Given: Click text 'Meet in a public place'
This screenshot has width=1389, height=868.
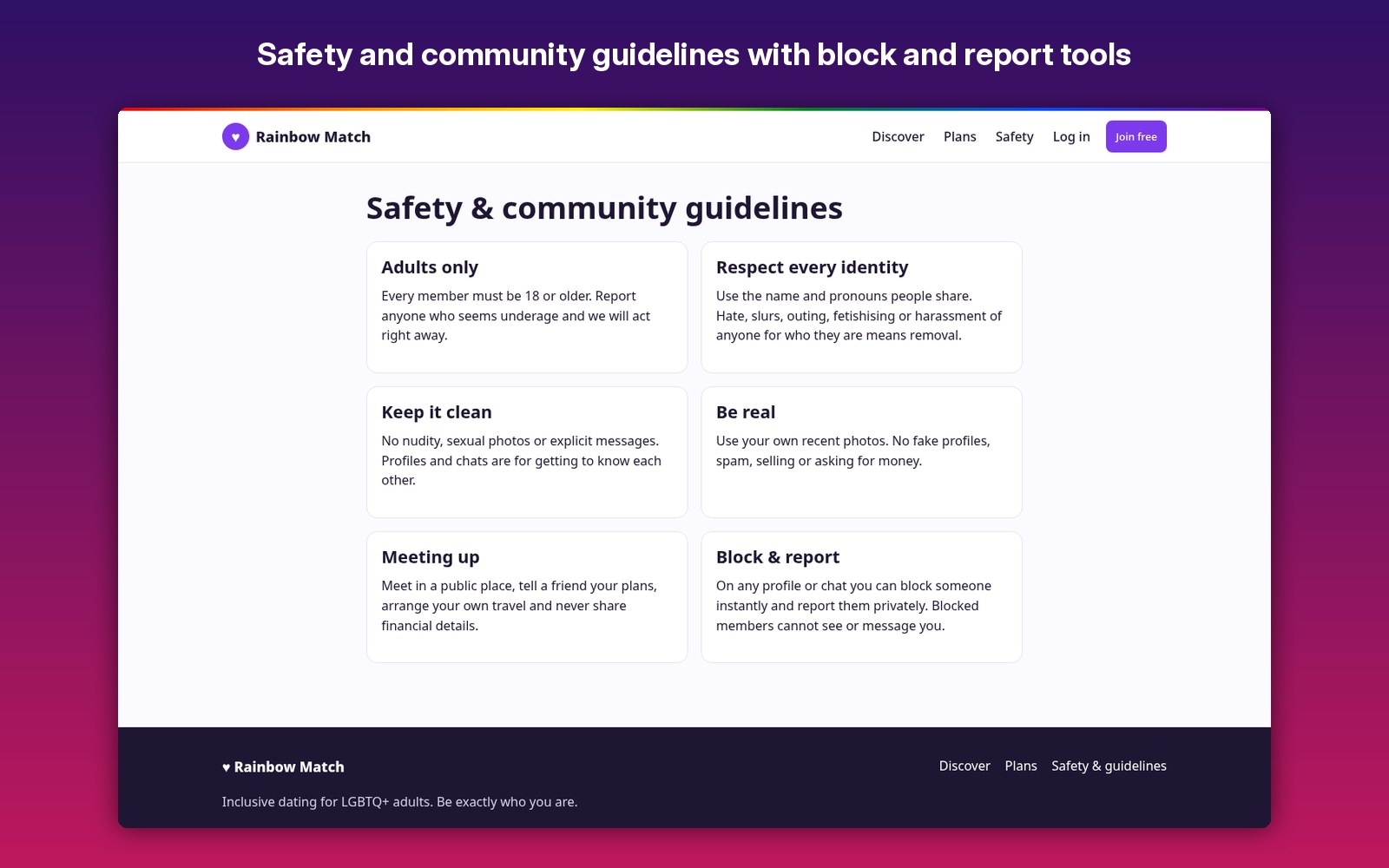Looking at the screenshot, I should (446, 586).
